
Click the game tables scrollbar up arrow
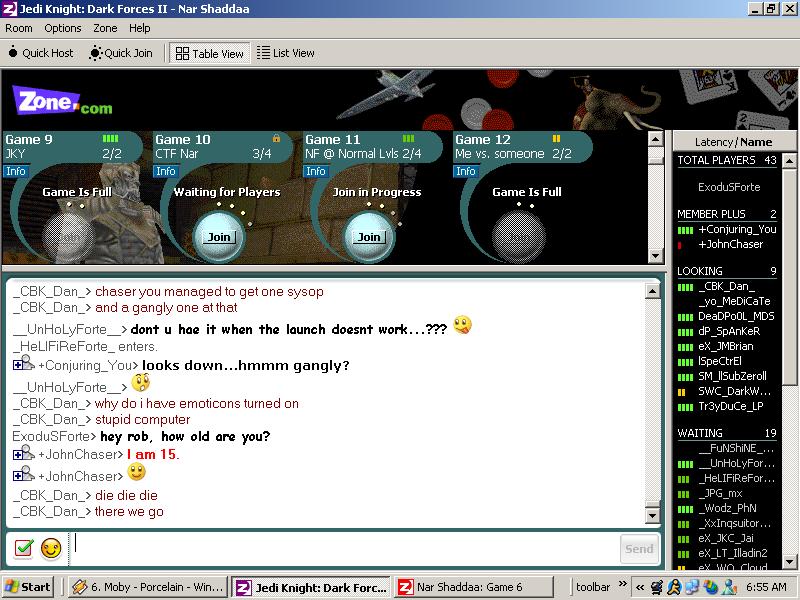coord(655,139)
